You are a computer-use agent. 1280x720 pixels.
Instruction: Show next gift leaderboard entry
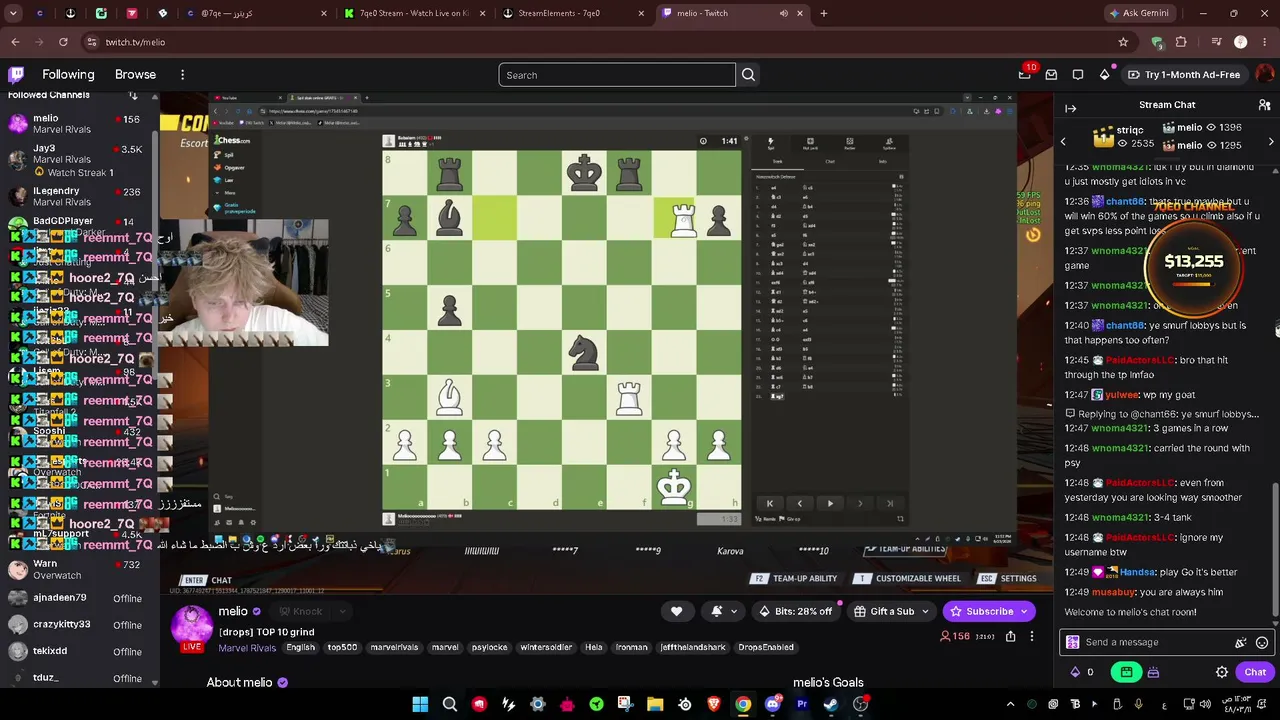(1271, 142)
